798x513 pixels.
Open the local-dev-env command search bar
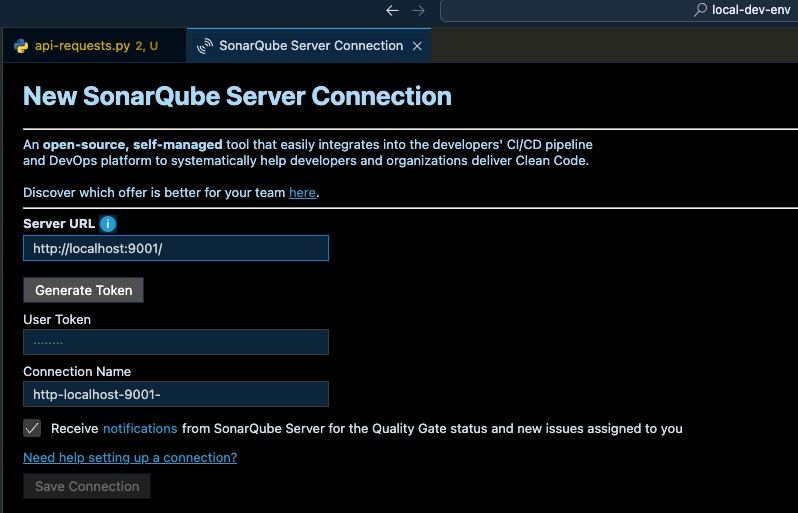[x=619, y=10]
